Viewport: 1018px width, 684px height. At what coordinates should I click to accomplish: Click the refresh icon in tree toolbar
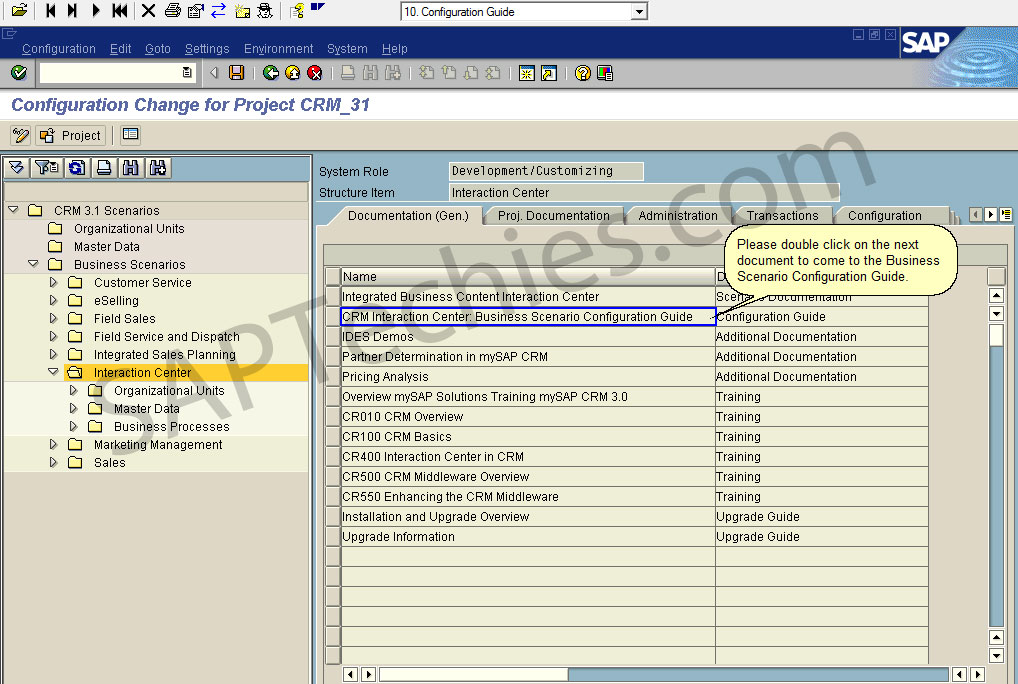(76, 168)
